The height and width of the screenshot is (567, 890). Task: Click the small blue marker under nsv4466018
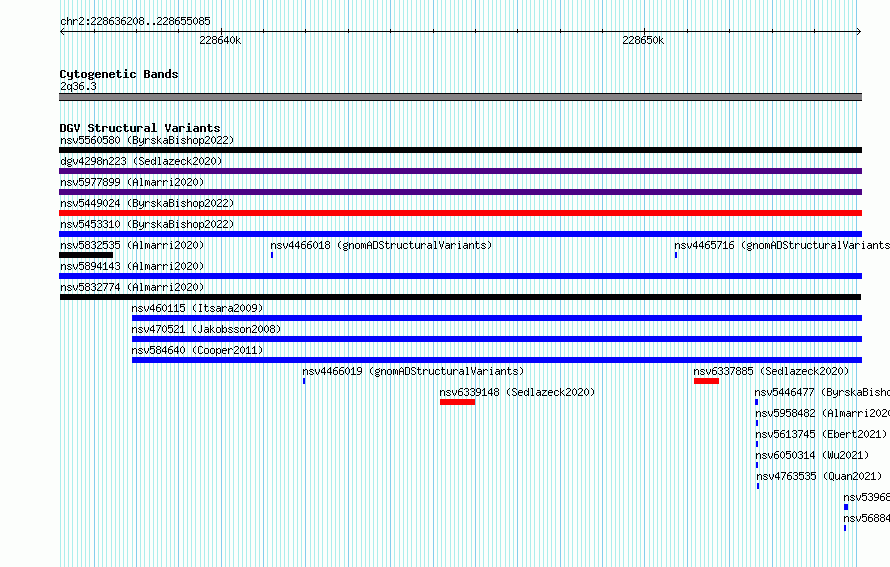click(x=272, y=255)
